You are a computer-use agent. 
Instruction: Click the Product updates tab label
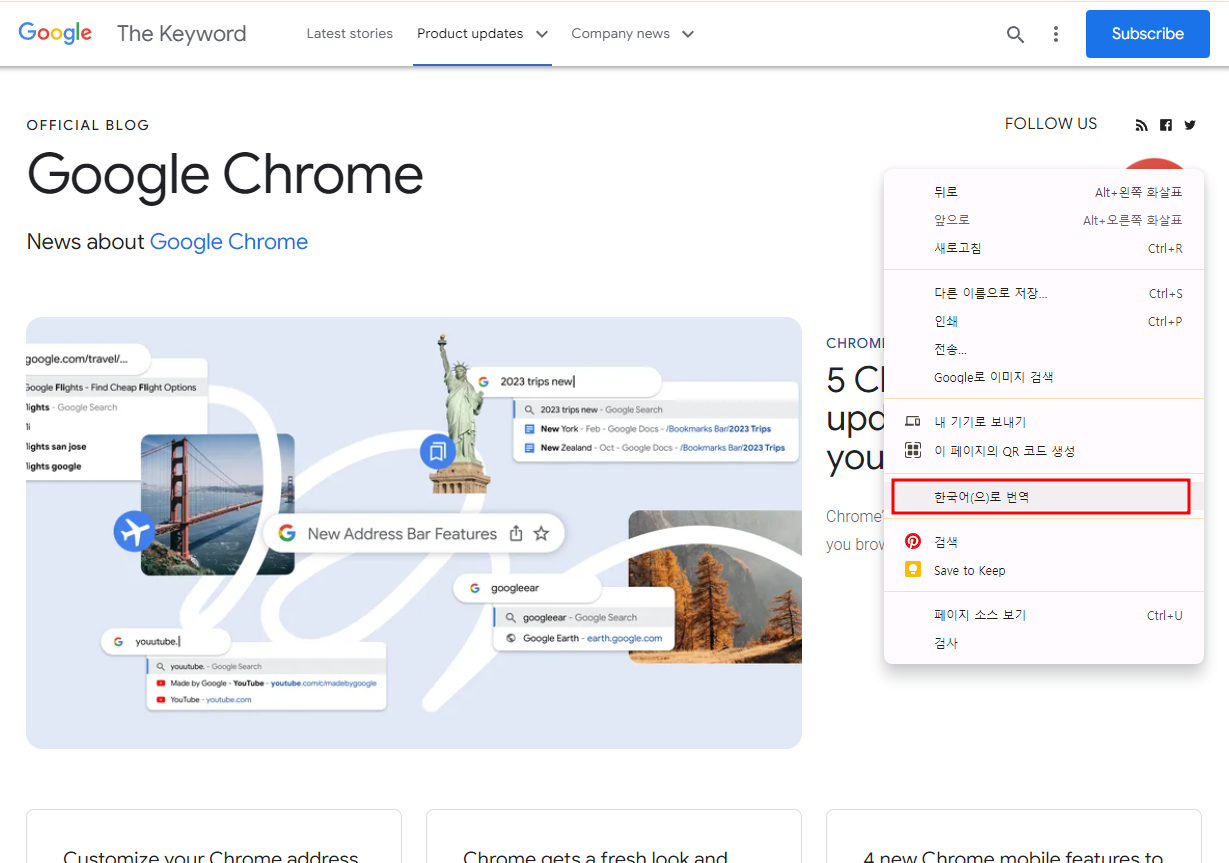pyautogui.click(x=470, y=34)
